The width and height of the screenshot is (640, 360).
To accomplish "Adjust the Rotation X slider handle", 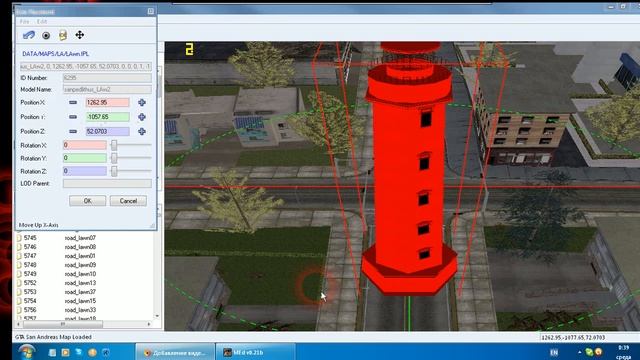I will click(114, 145).
